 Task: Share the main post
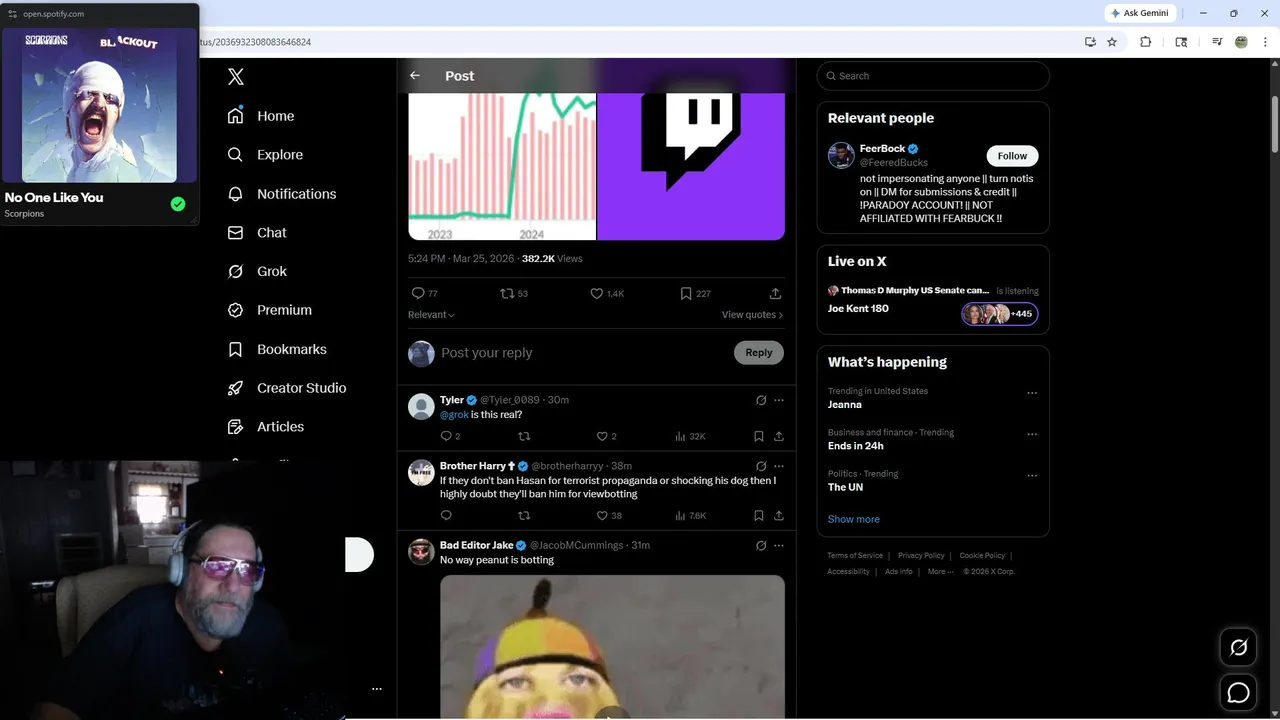tap(775, 293)
